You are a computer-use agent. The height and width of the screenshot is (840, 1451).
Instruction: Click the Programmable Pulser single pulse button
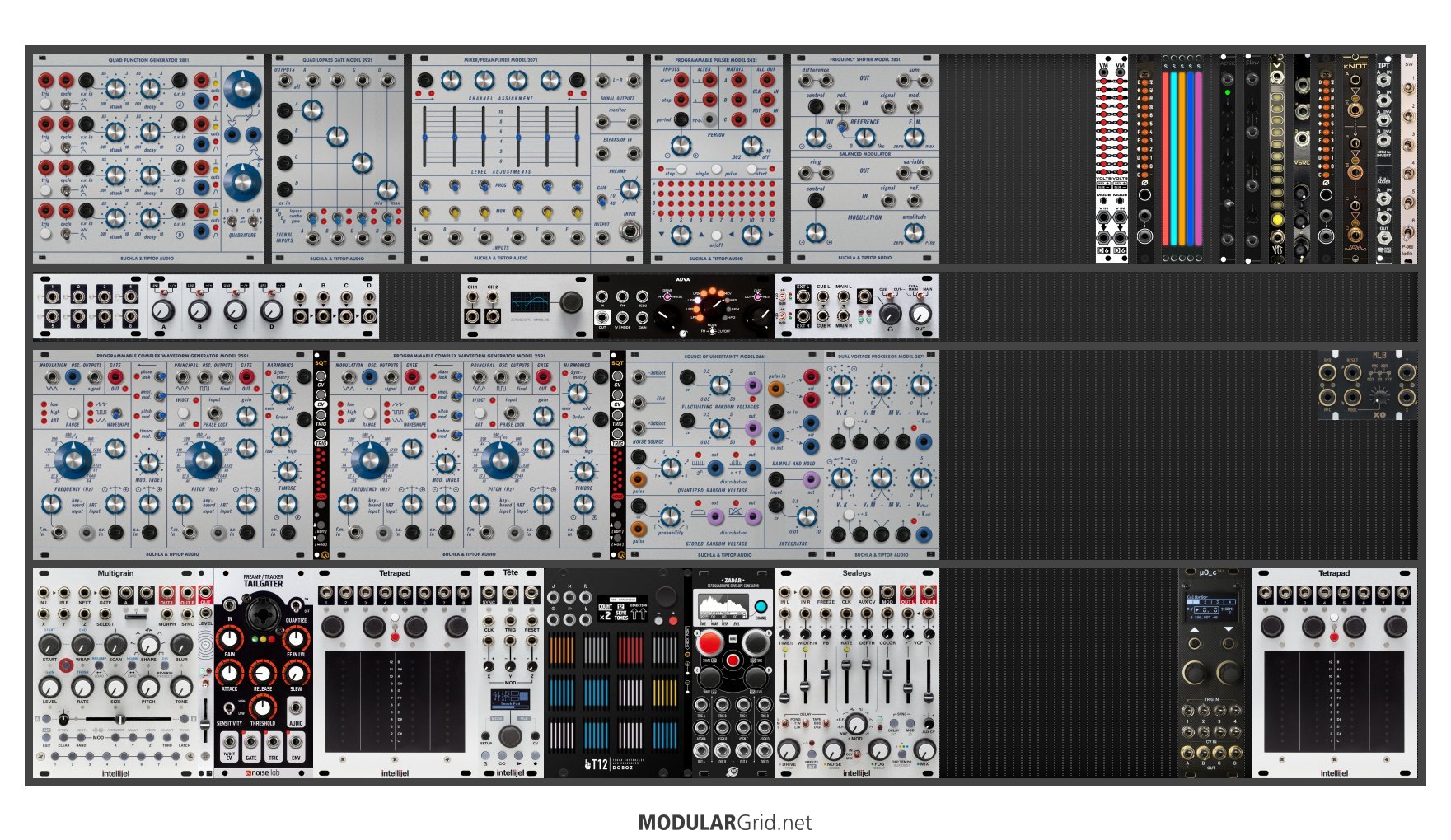[716, 168]
